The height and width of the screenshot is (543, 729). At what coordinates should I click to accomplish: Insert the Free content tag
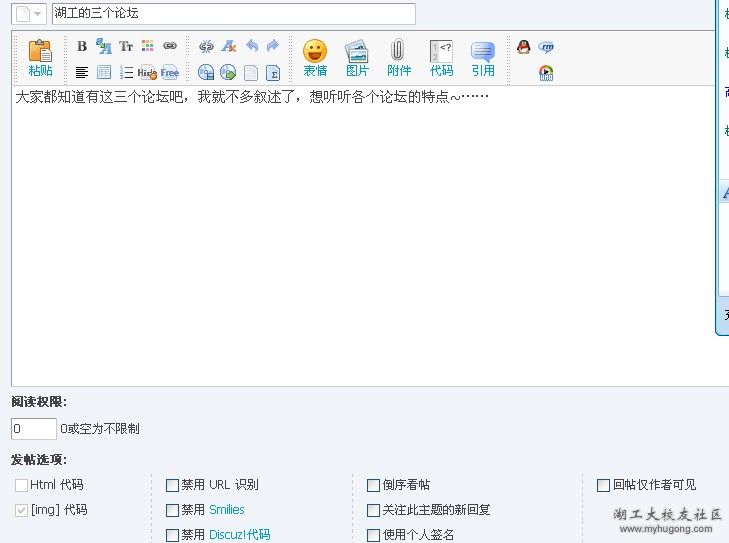(x=170, y=73)
